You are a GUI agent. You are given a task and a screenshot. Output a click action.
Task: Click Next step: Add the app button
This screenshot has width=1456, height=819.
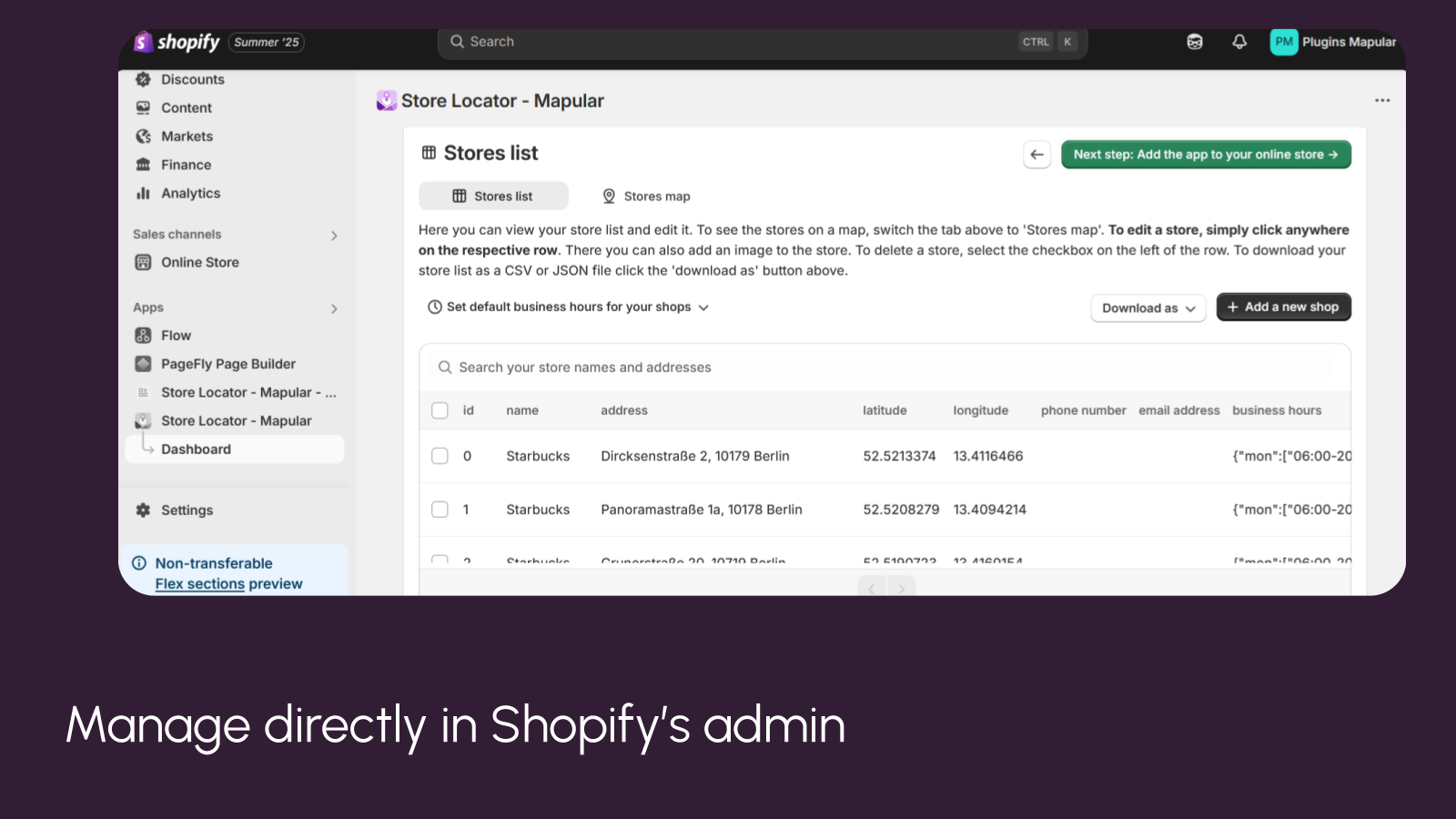[1206, 155]
